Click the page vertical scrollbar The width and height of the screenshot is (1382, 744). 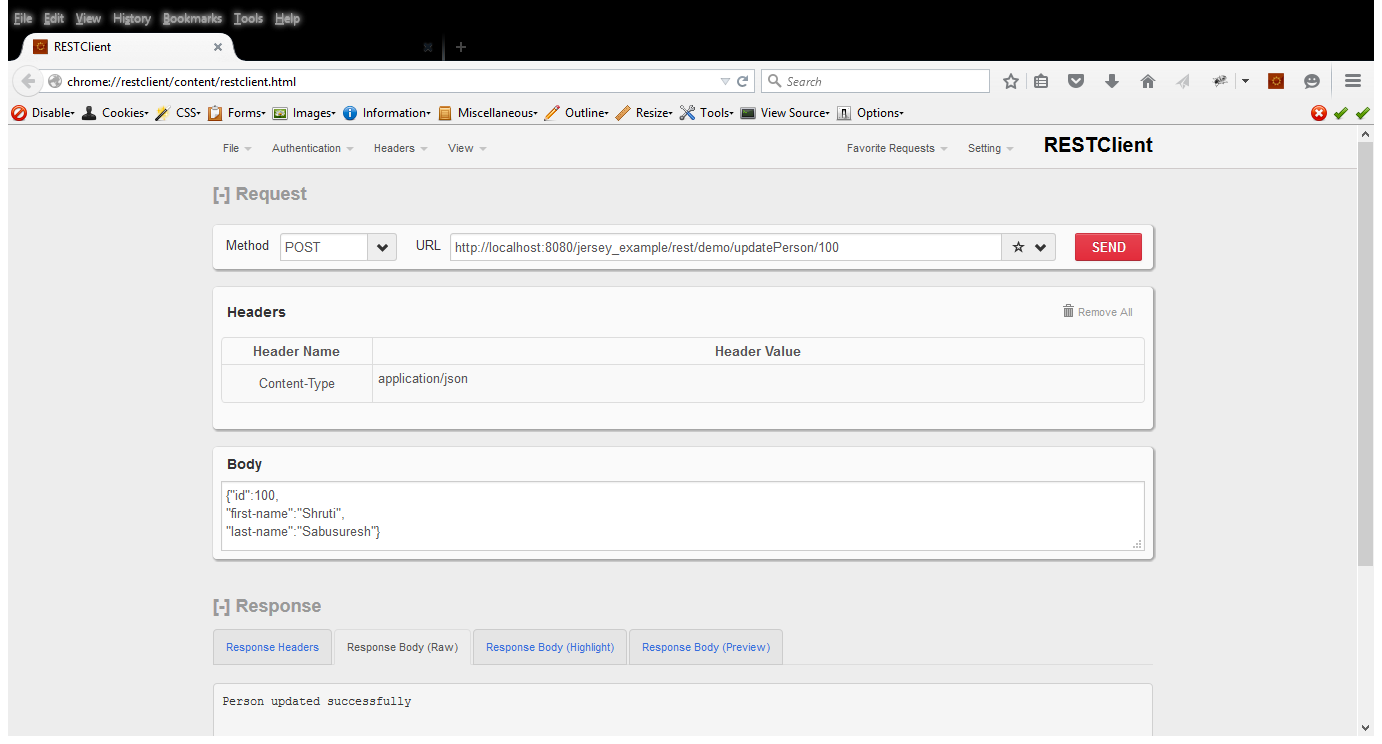[1366, 353]
